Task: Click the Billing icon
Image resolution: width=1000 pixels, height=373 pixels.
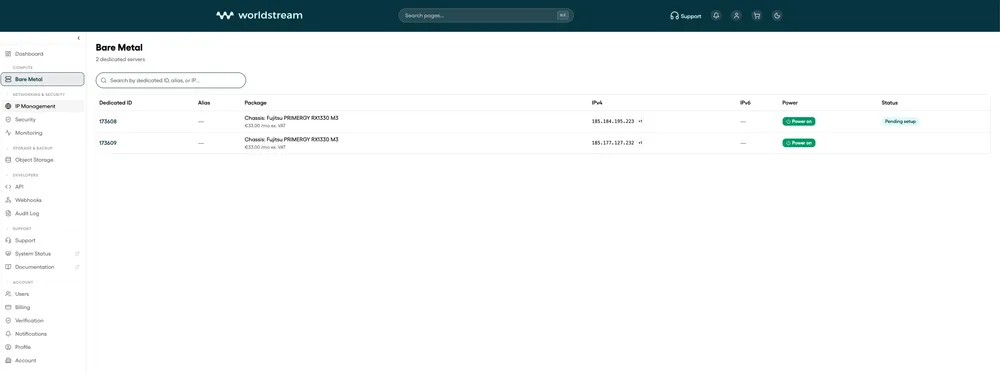Action: tap(8, 307)
